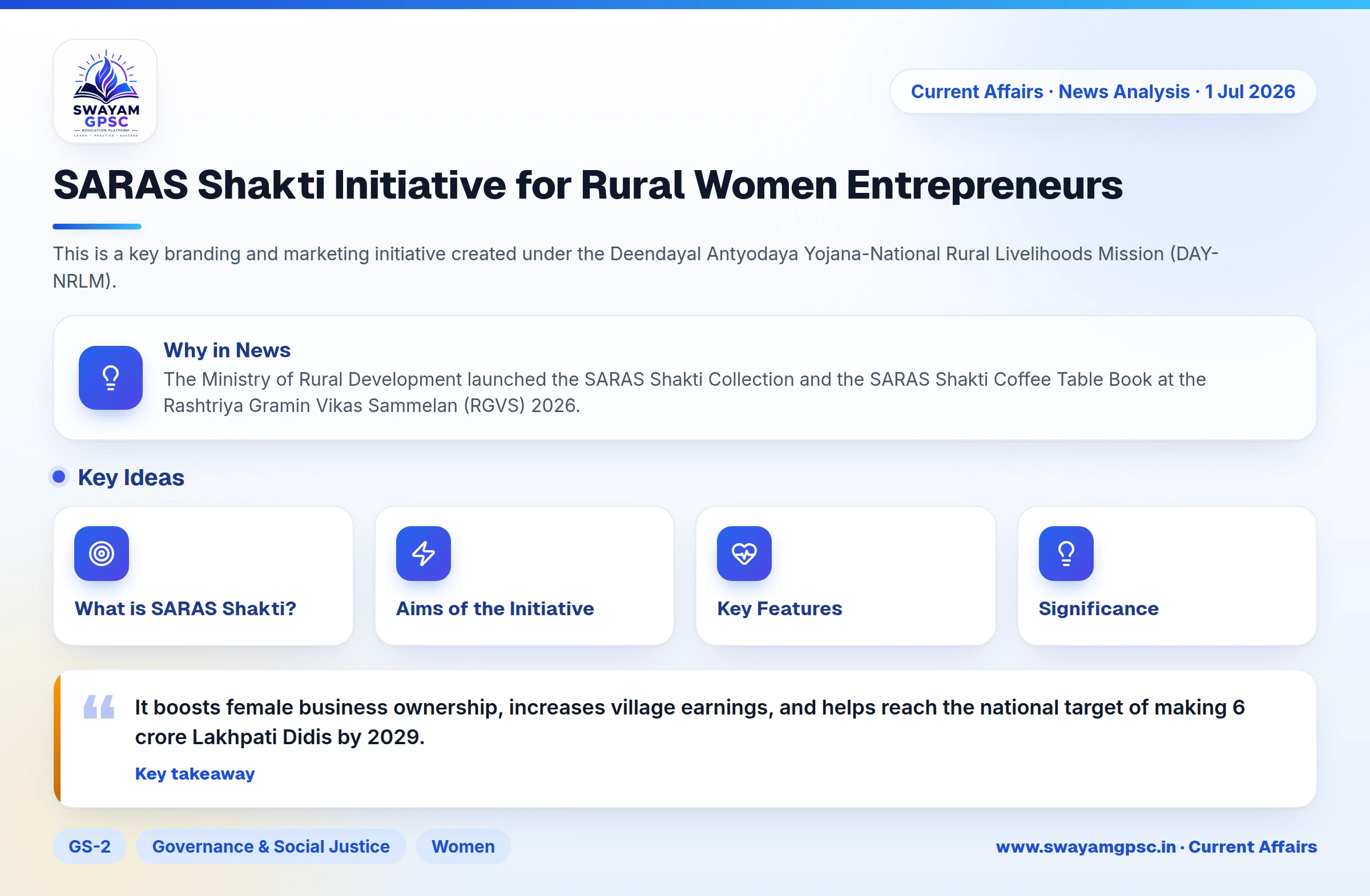Open the Key Features card
Screen dimensions: 1370x896
click(x=845, y=575)
